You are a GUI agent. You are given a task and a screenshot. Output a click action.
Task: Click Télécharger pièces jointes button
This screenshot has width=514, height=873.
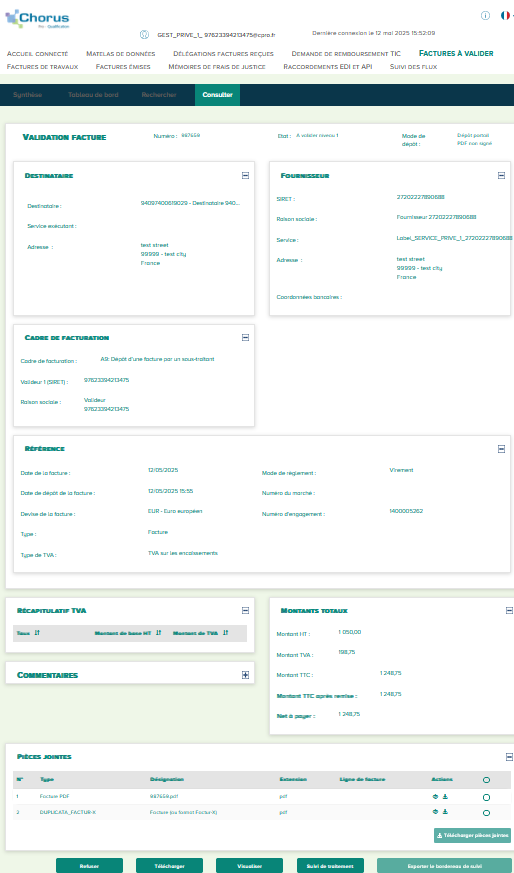coord(472,835)
